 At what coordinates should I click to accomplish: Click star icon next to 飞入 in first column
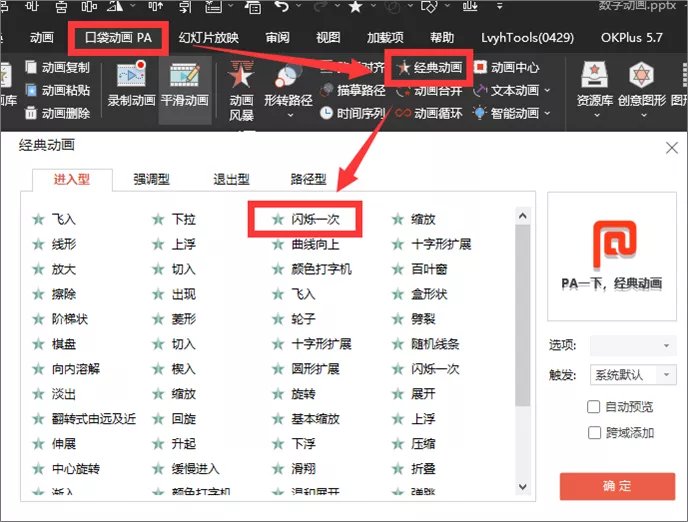[x=39, y=219]
